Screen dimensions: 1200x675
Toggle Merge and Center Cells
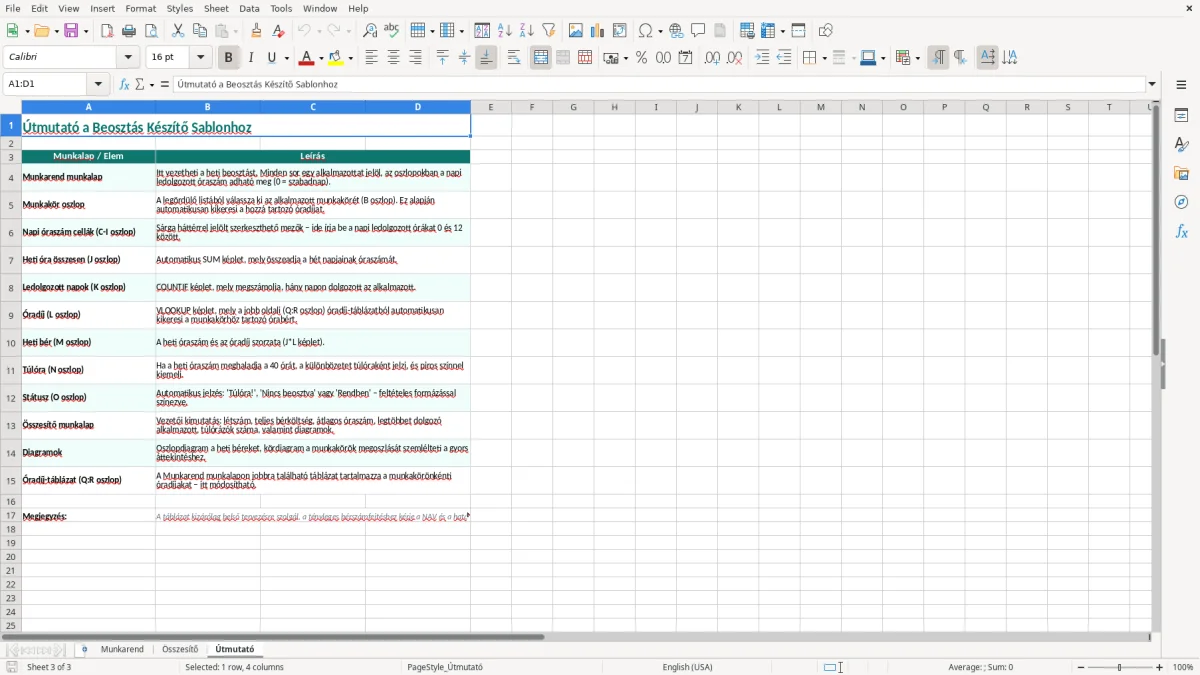pyautogui.click(x=541, y=58)
